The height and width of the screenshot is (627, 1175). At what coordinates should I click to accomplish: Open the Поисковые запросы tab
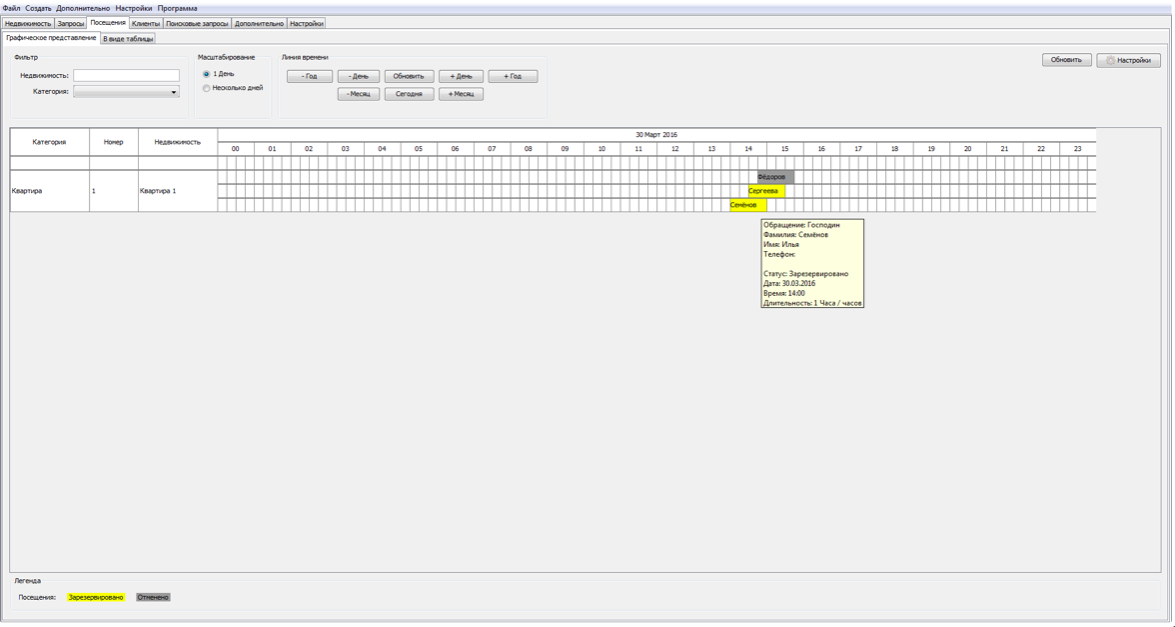pyautogui.click(x=197, y=23)
